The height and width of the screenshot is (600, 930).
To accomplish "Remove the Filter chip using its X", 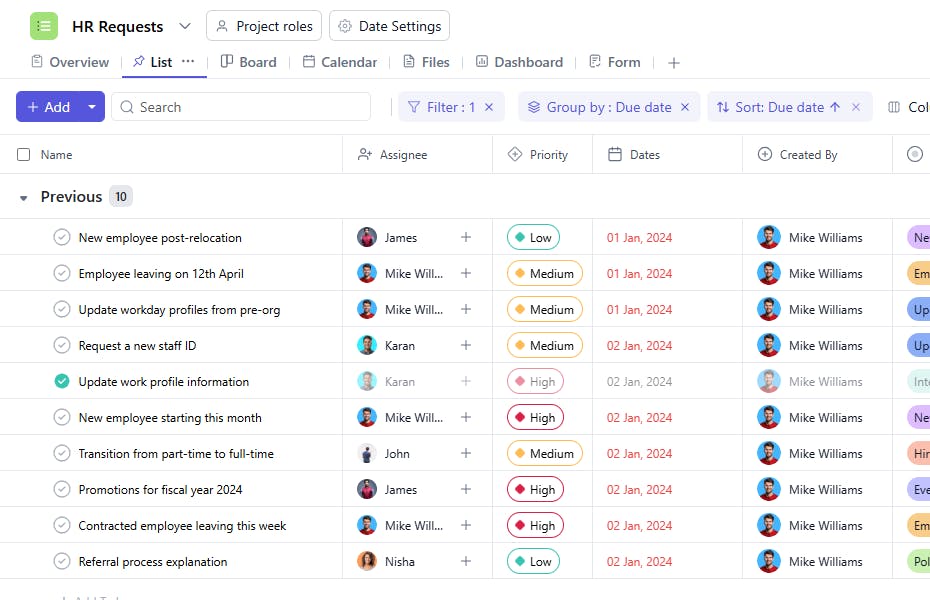I will point(489,107).
